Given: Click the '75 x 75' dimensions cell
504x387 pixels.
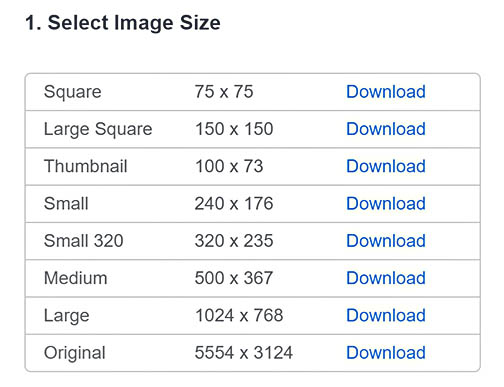Looking at the screenshot, I should pos(224,92).
